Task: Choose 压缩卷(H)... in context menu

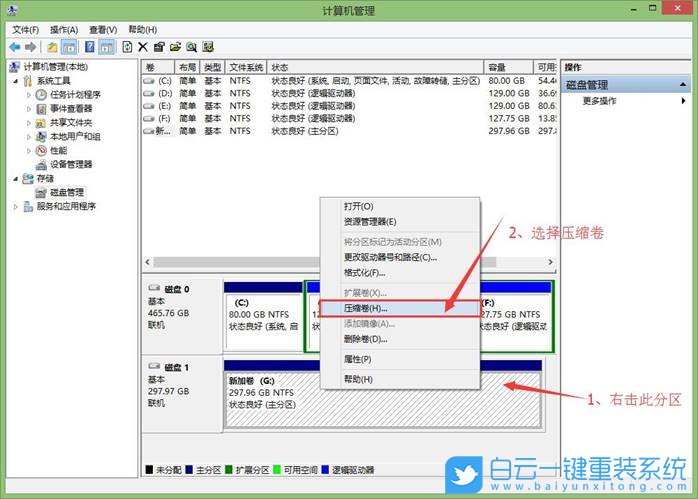Action: point(400,308)
